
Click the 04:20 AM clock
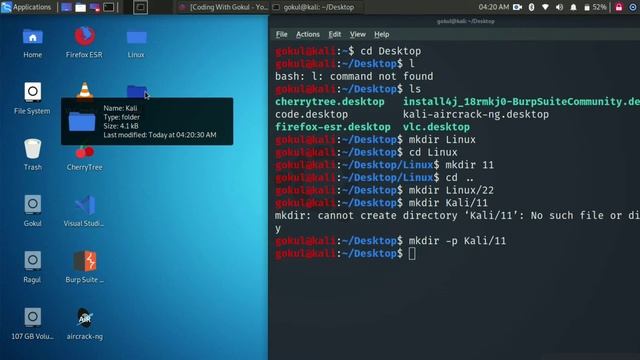[x=494, y=7]
